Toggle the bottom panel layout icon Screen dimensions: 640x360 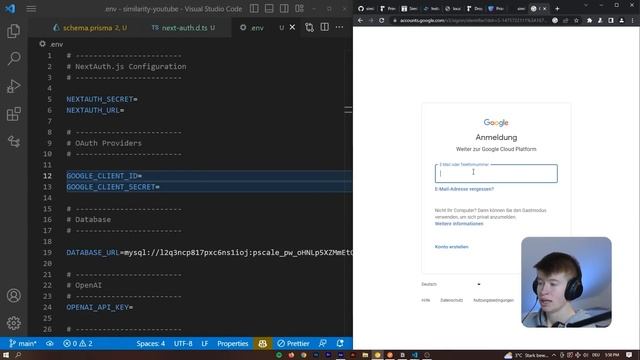(269, 9)
